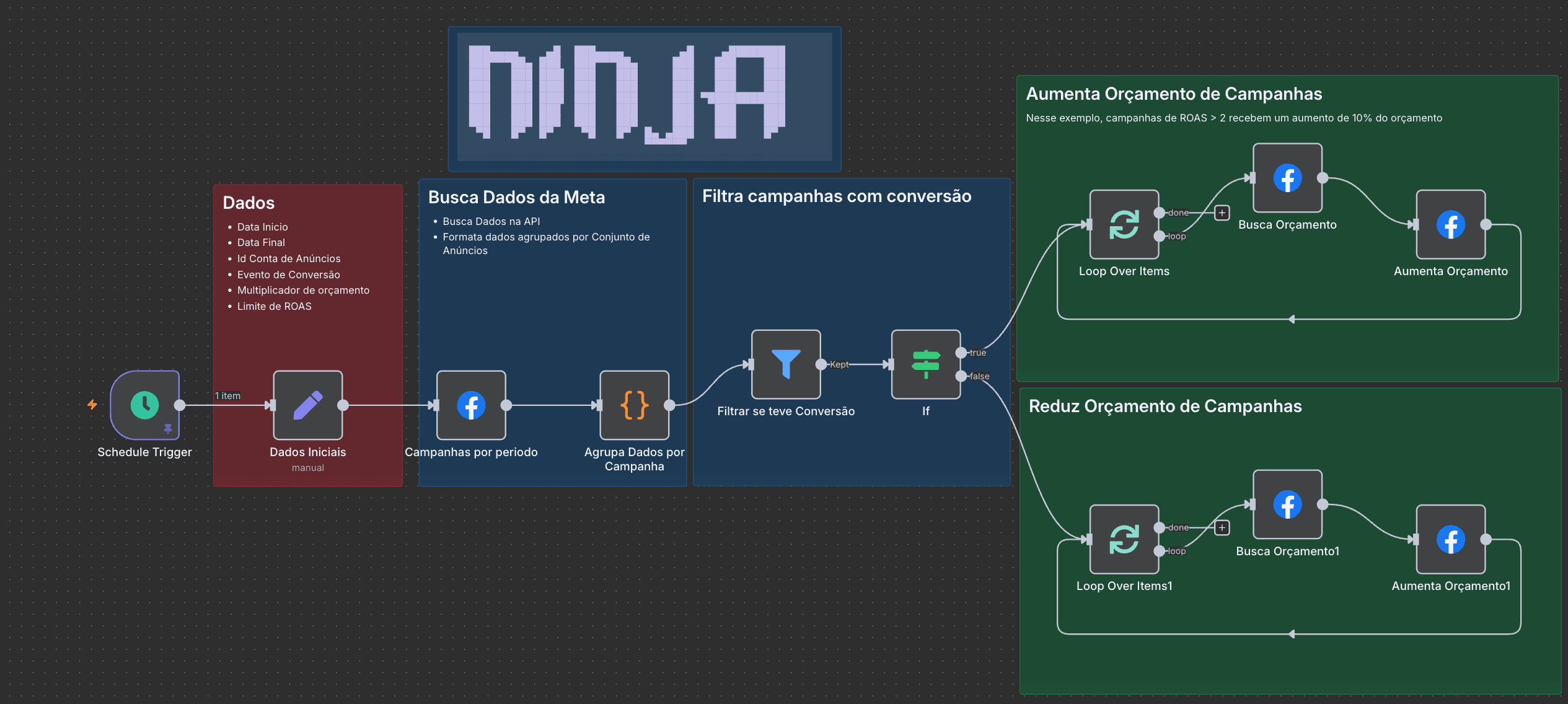Image resolution: width=1568 pixels, height=704 pixels.
Task: Click the If condition node
Action: click(925, 364)
